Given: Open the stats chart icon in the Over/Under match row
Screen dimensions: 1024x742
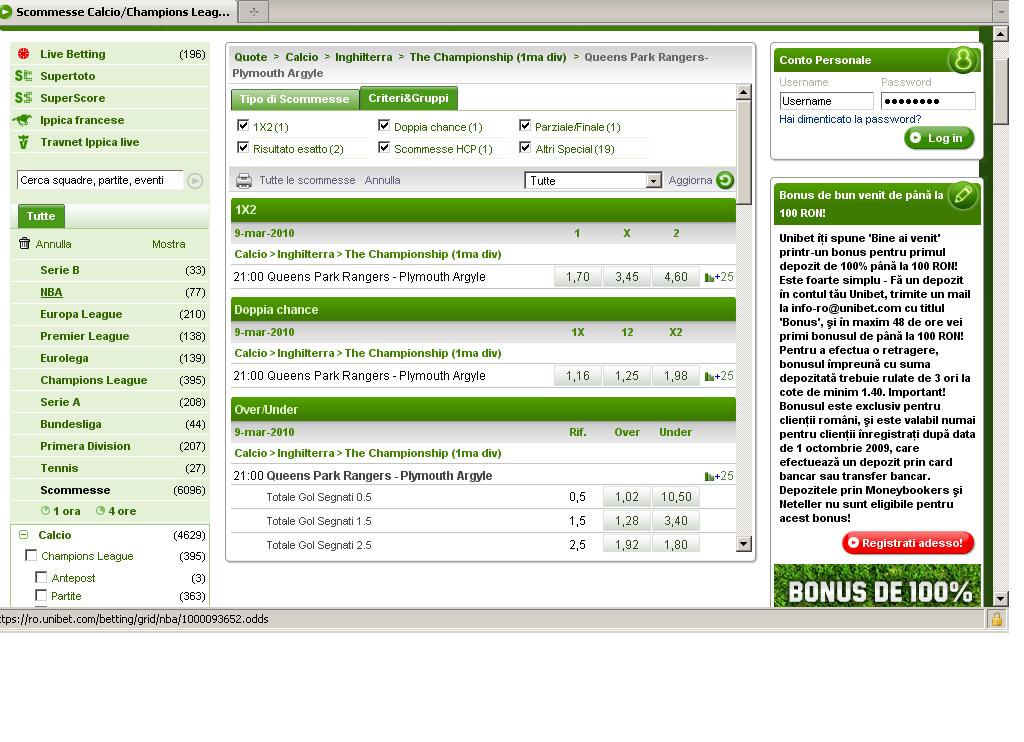Looking at the screenshot, I should point(709,476).
